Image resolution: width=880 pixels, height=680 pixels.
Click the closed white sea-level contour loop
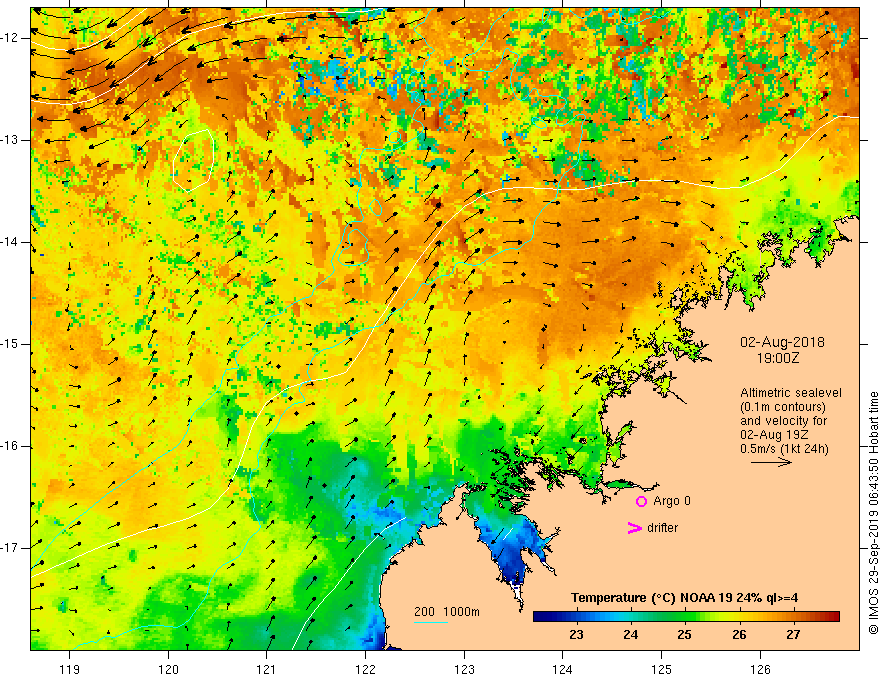tap(194, 160)
